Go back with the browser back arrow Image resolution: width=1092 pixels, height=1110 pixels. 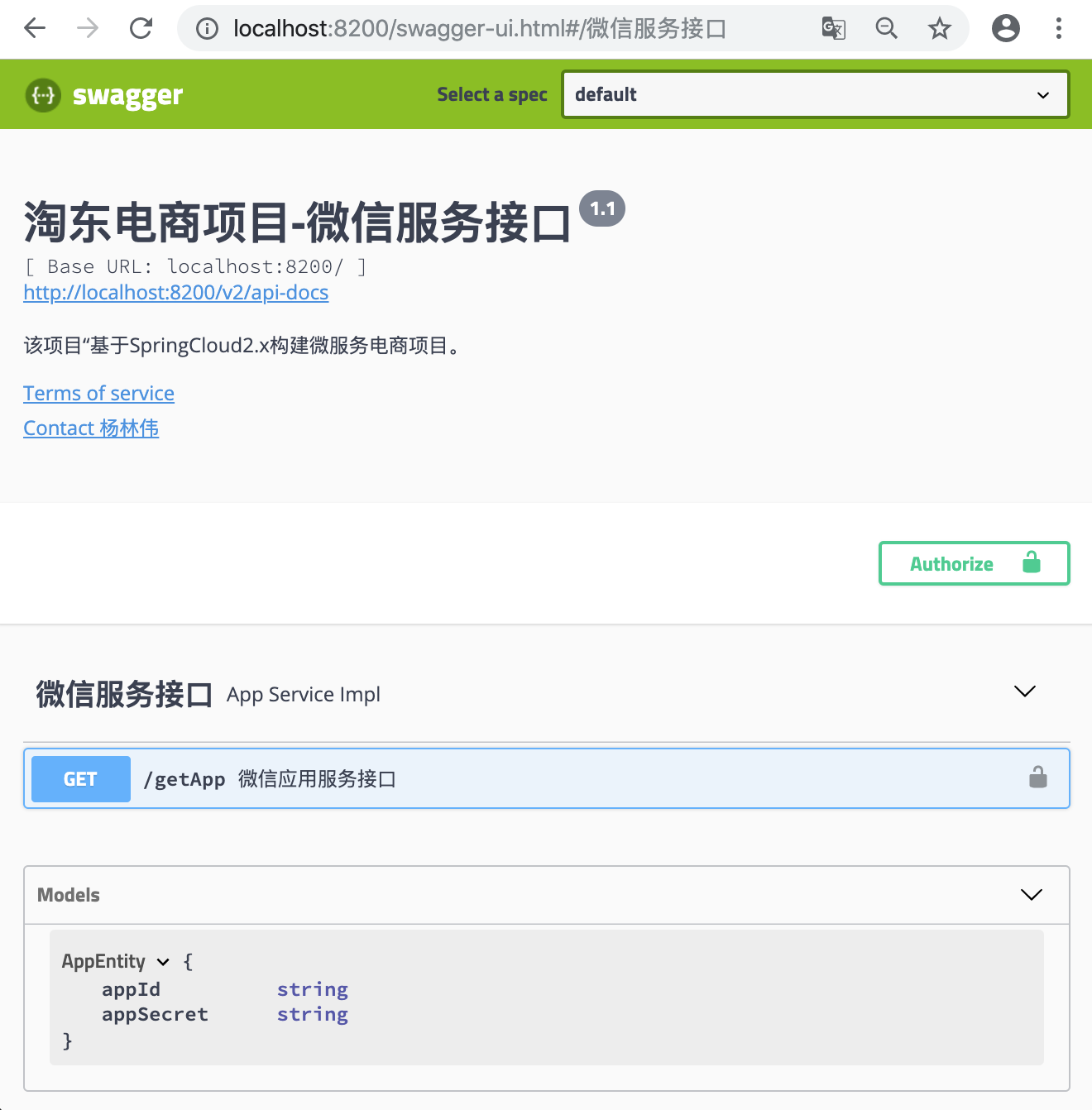pos(35,28)
